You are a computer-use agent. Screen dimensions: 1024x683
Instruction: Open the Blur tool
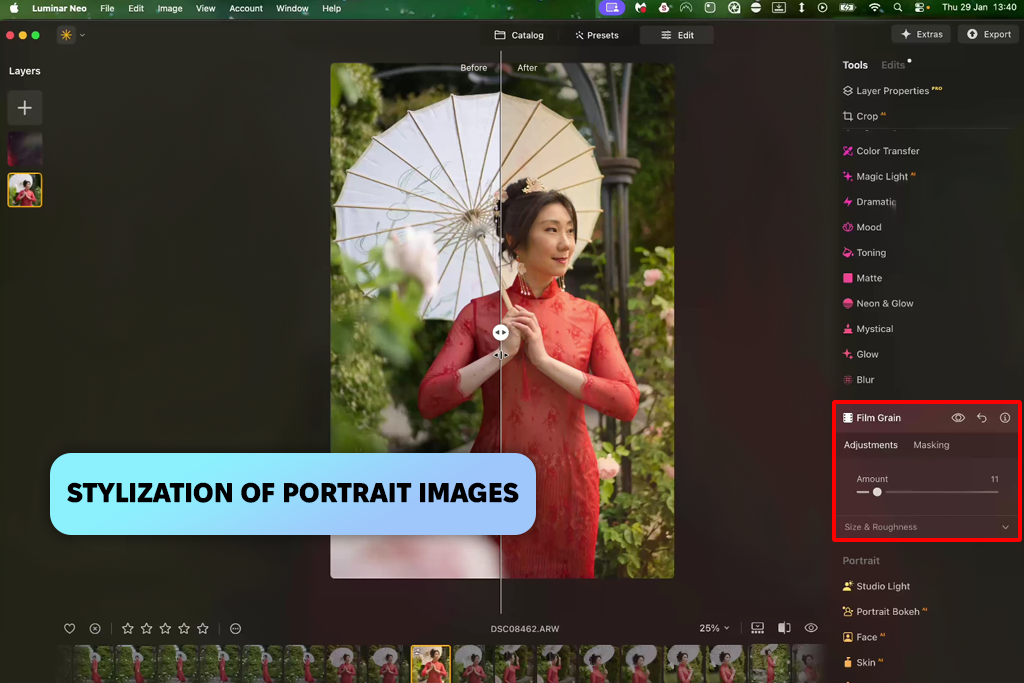(858, 380)
